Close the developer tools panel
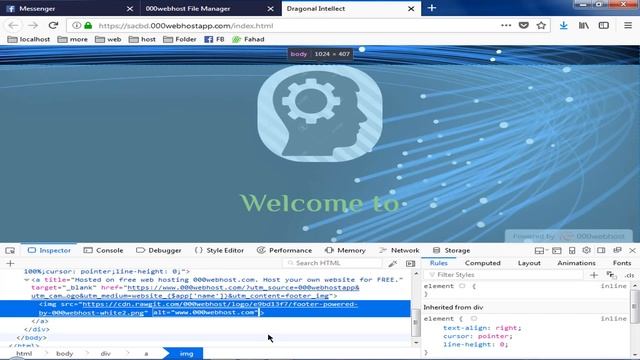Screen dimensions: 640x360 [632, 250]
